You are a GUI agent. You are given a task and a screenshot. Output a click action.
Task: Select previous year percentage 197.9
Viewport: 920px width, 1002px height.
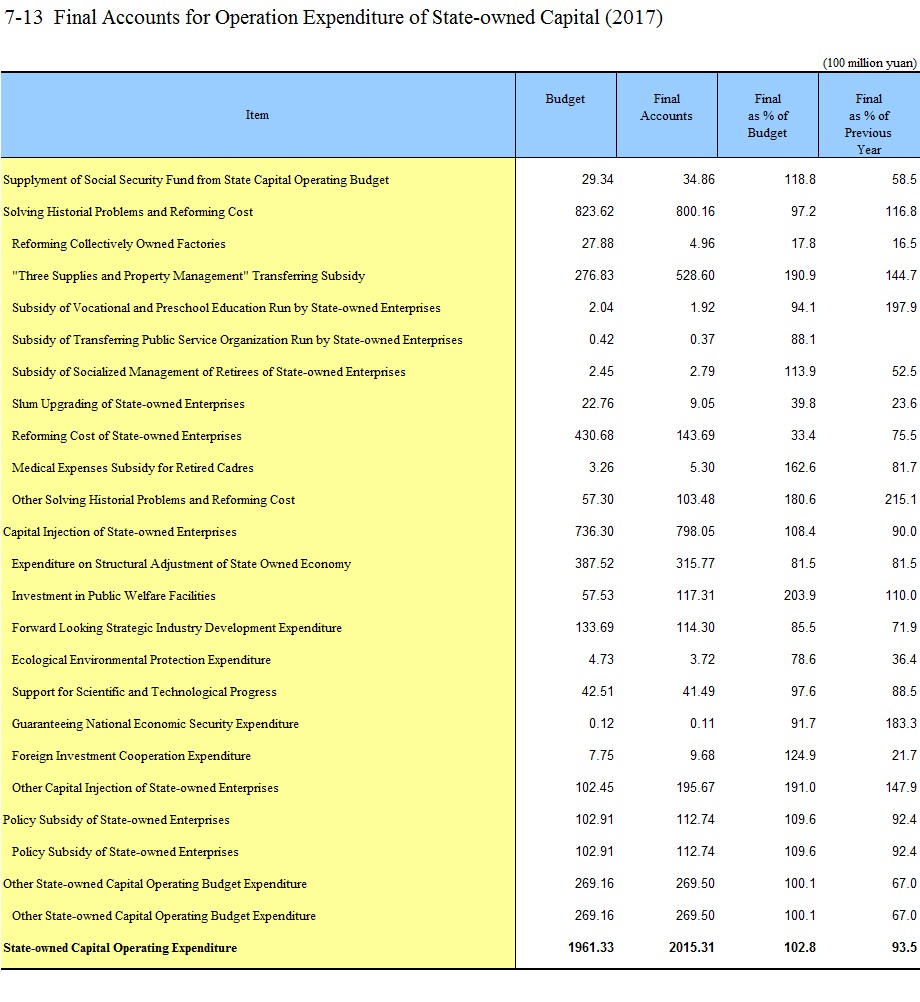[x=901, y=307]
